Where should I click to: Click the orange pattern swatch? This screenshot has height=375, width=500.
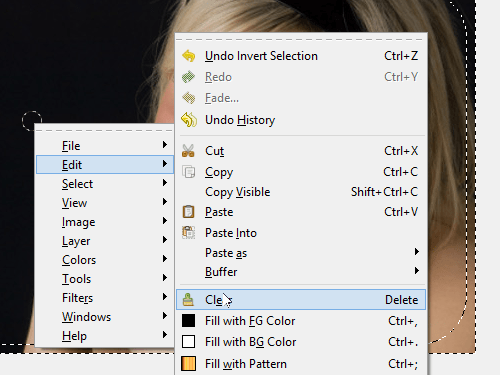click(188, 364)
